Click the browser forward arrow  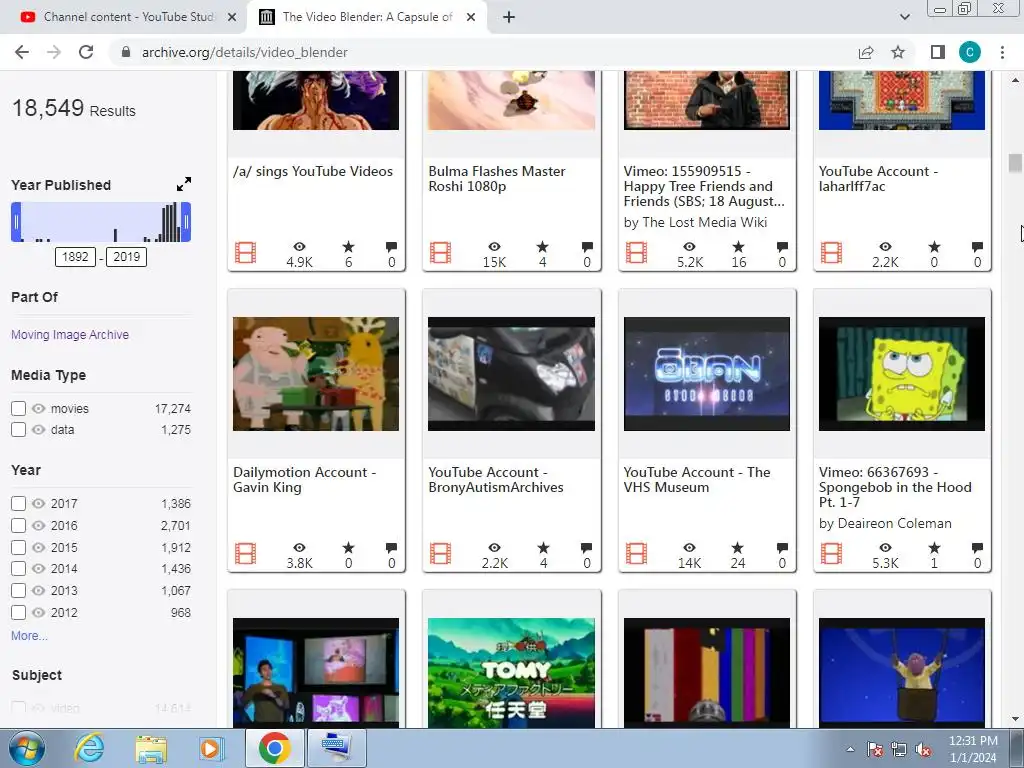tap(54, 52)
